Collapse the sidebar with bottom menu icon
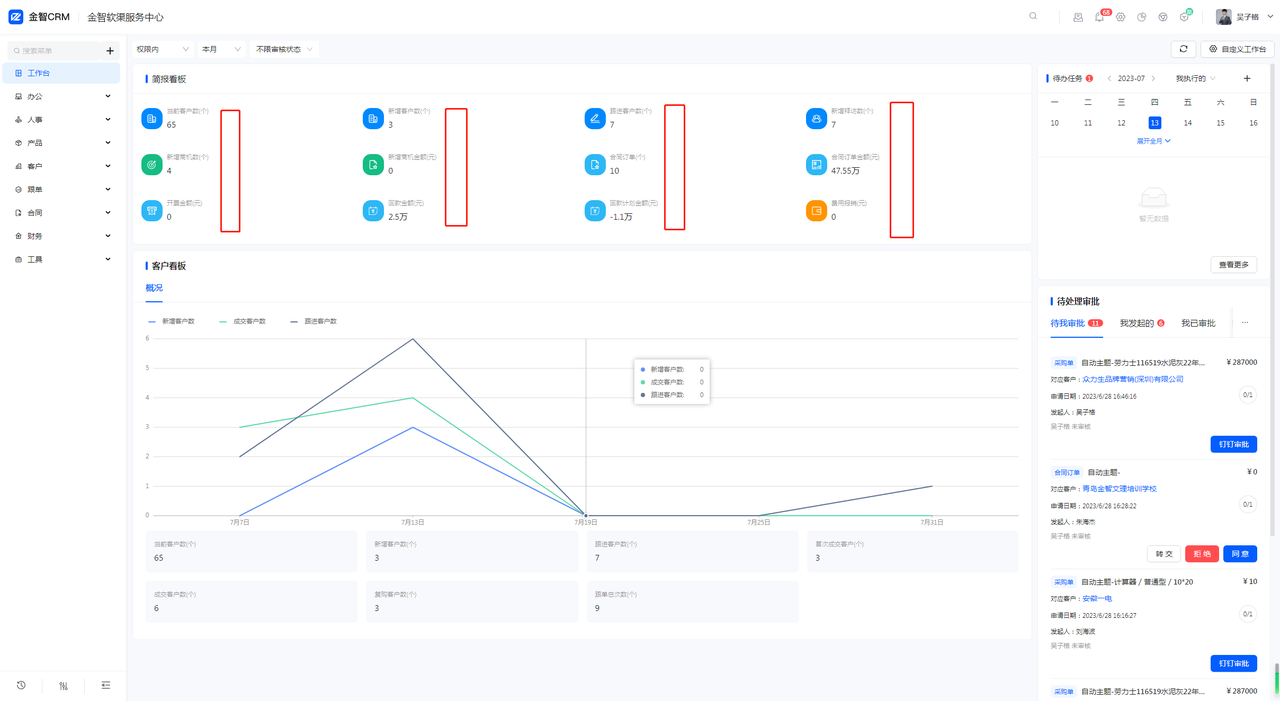 (x=105, y=685)
